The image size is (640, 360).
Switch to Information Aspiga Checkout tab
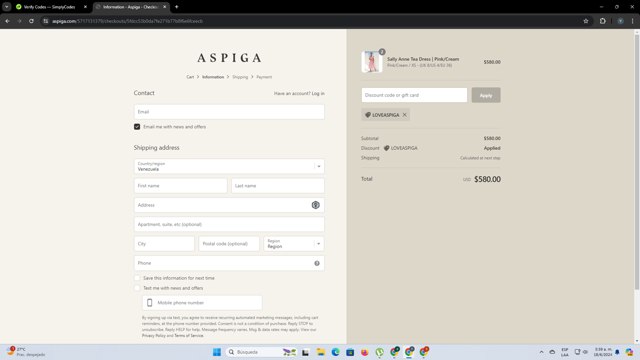point(131,7)
